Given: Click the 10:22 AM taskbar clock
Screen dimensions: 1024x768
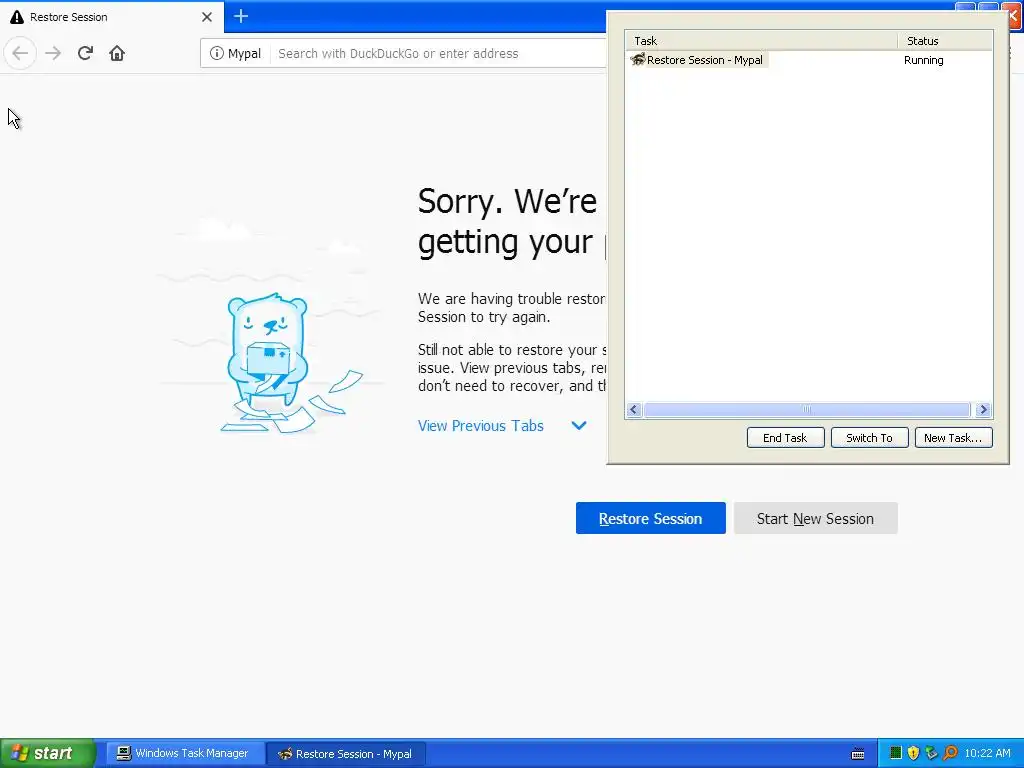Looking at the screenshot, I should click(x=987, y=754).
